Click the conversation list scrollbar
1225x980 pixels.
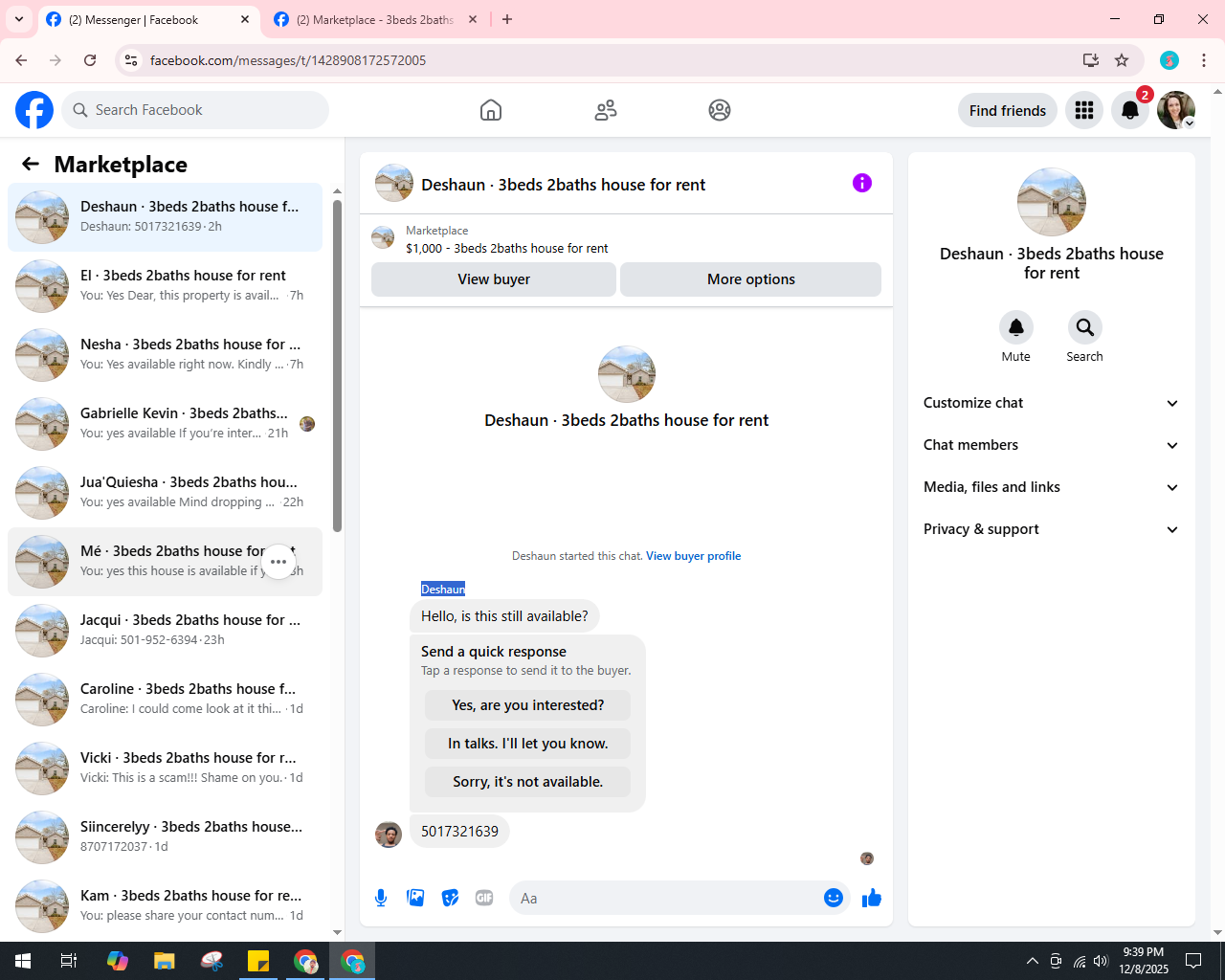tap(337, 364)
